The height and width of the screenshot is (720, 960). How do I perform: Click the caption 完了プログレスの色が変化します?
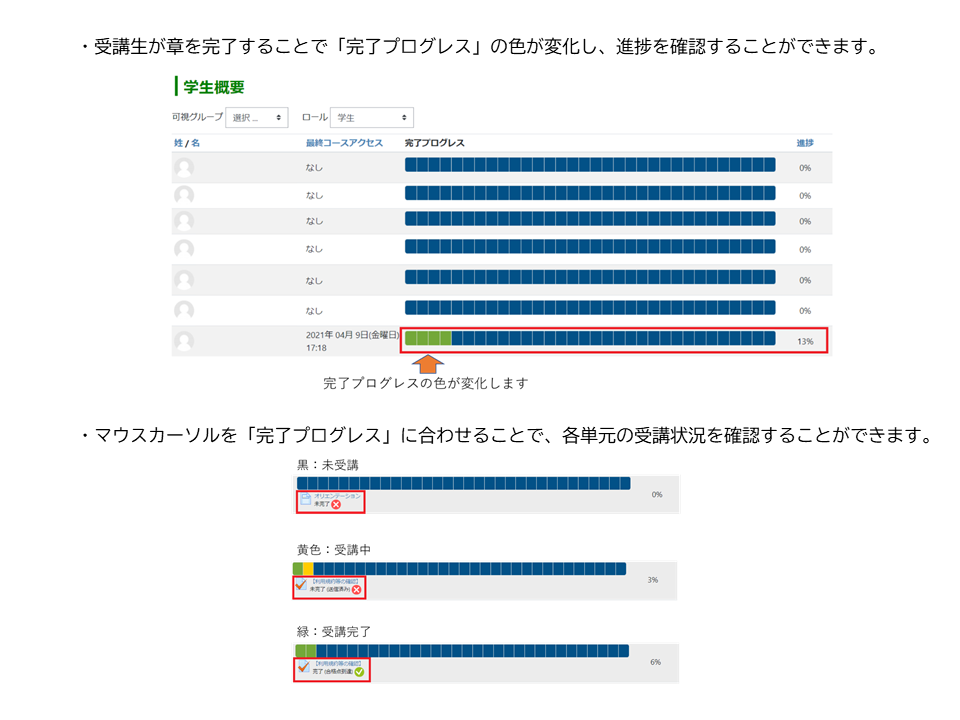pyautogui.click(x=426, y=383)
